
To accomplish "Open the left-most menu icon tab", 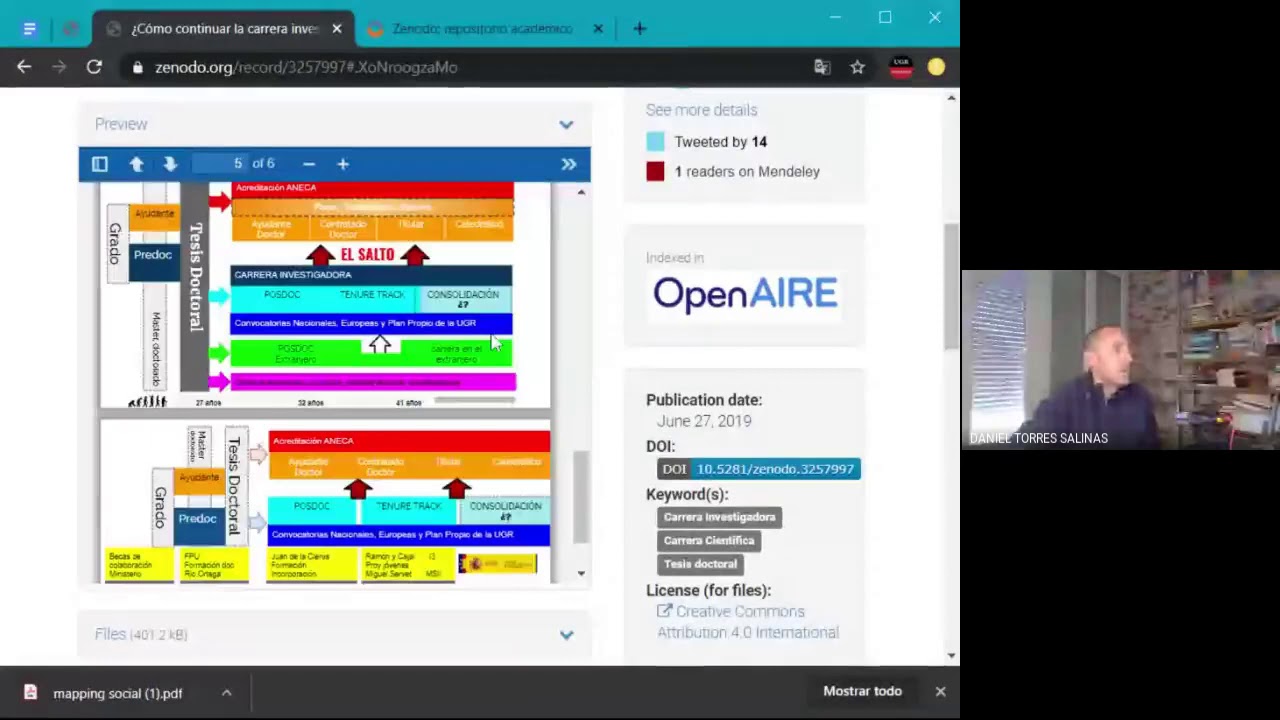I will tap(29, 28).
